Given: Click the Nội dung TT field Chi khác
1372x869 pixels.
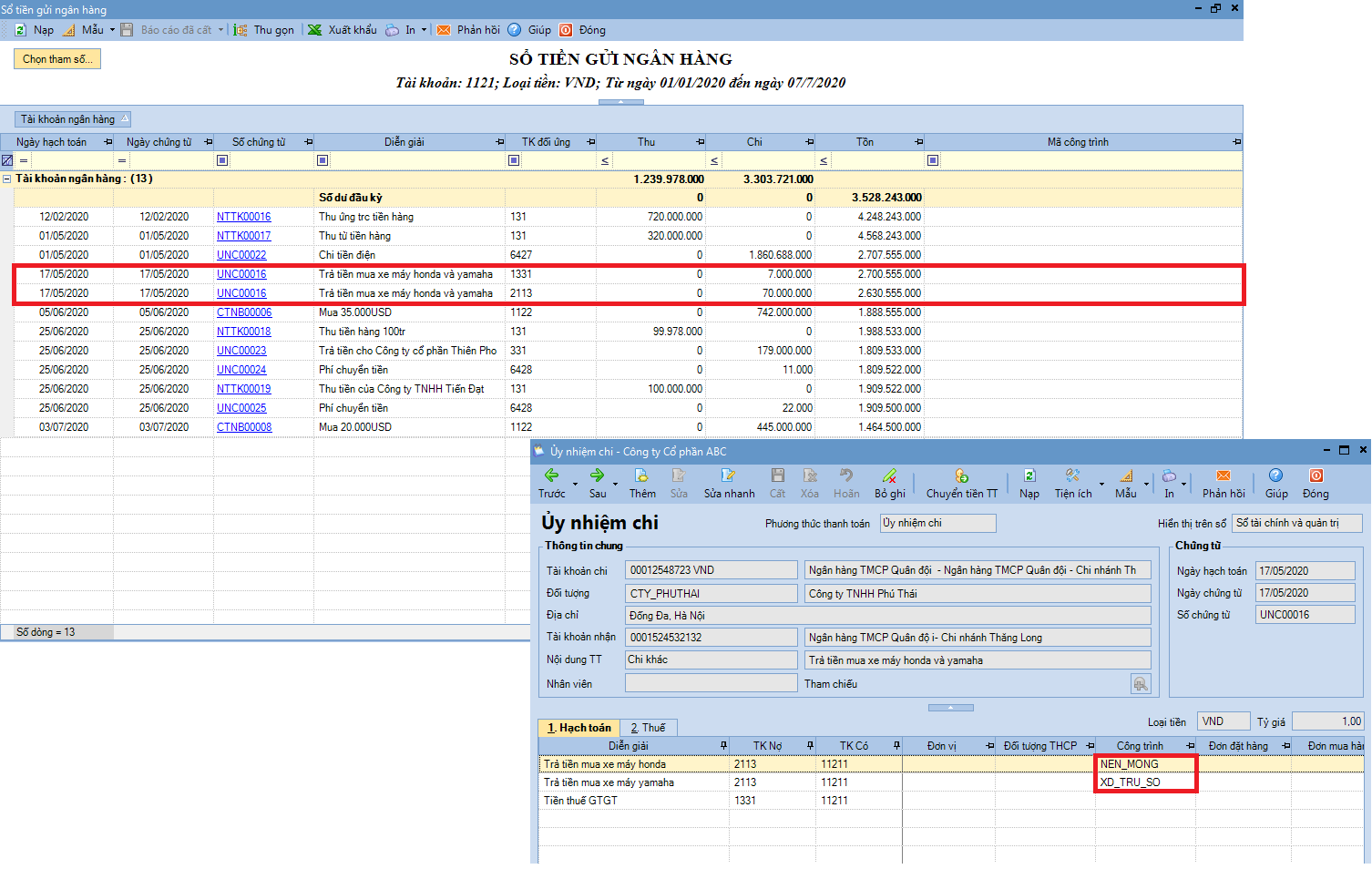Looking at the screenshot, I should coord(712,659).
